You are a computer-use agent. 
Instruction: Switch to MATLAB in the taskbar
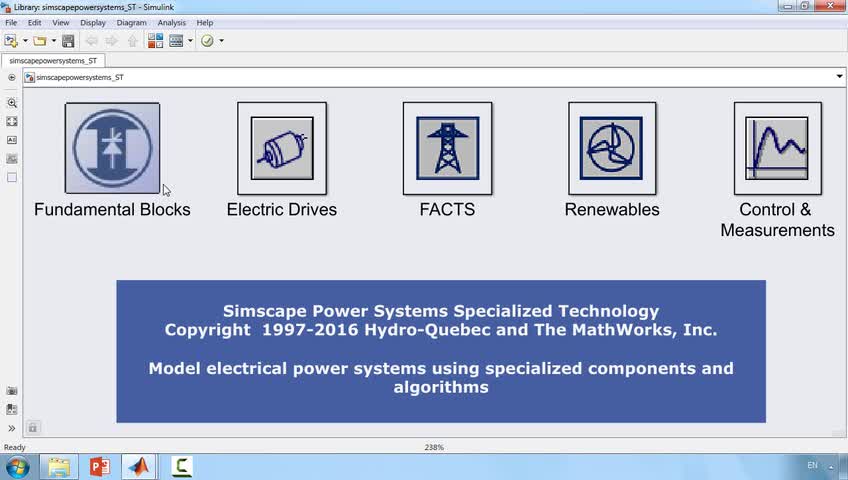139,467
